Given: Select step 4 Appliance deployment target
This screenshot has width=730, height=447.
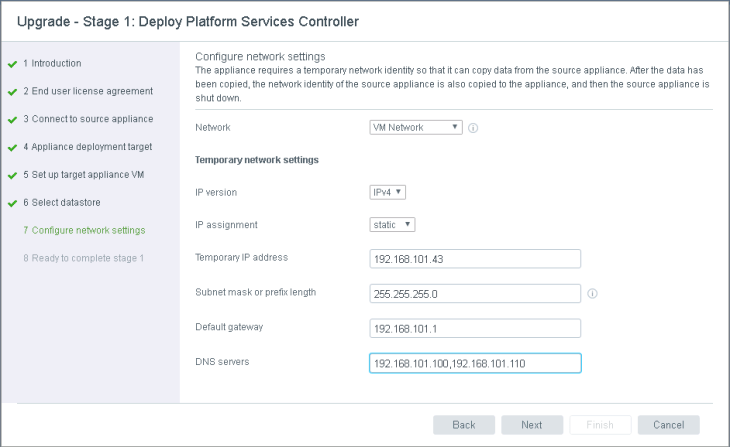Looking at the screenshot, I should [87, 147].
